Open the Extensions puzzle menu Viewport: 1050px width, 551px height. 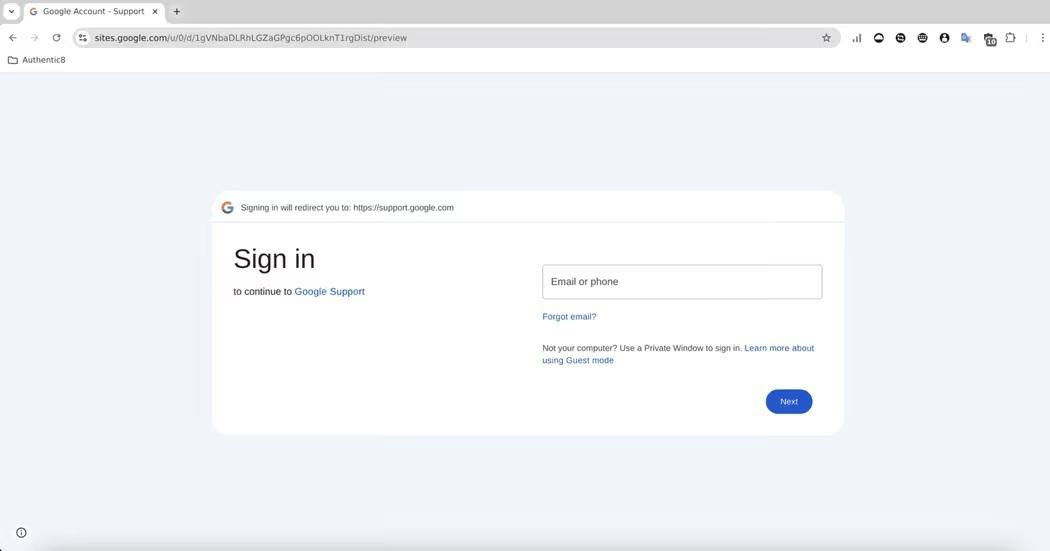click(x=1010, y=38)
